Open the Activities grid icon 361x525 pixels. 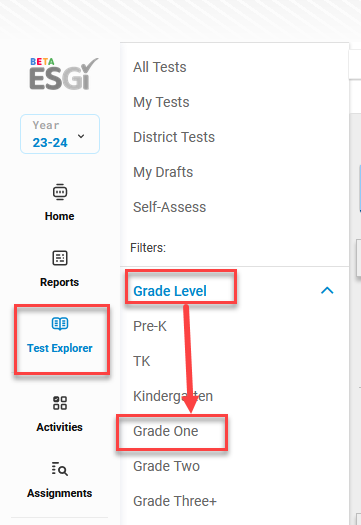pos(60,403)
